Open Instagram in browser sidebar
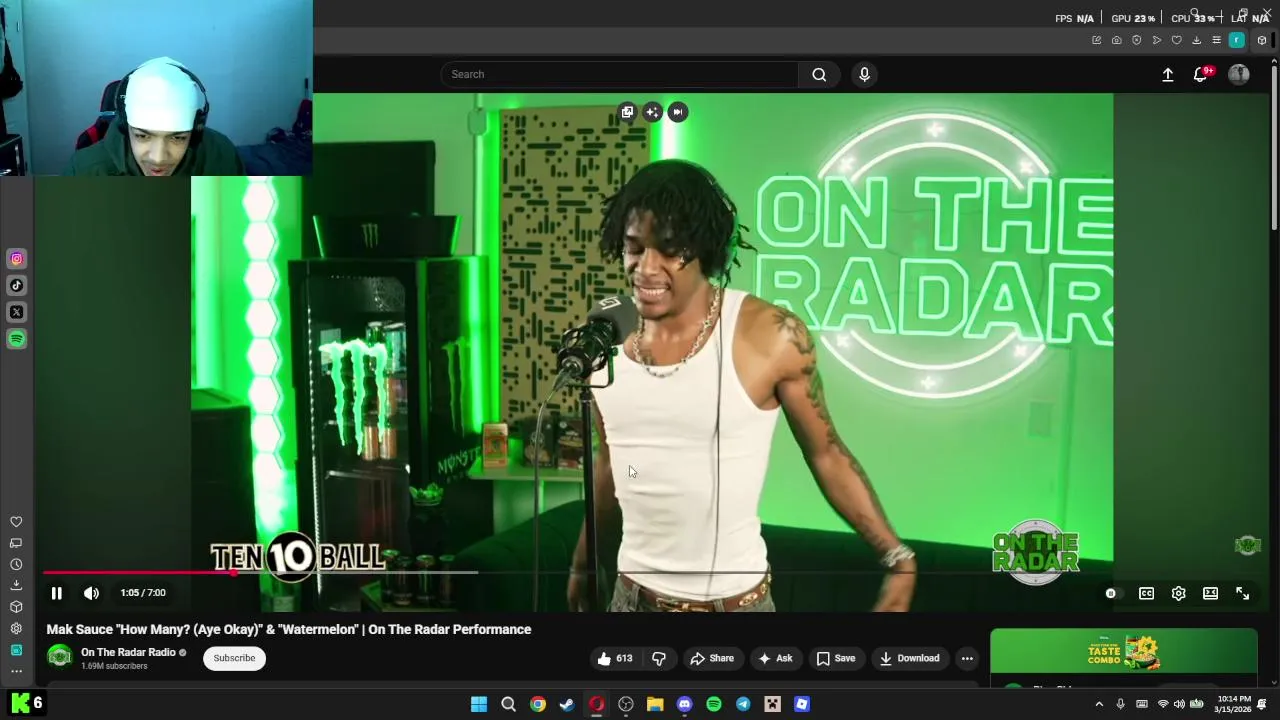The width and height of the screenshot is (1280, 720). pos(16,259)
